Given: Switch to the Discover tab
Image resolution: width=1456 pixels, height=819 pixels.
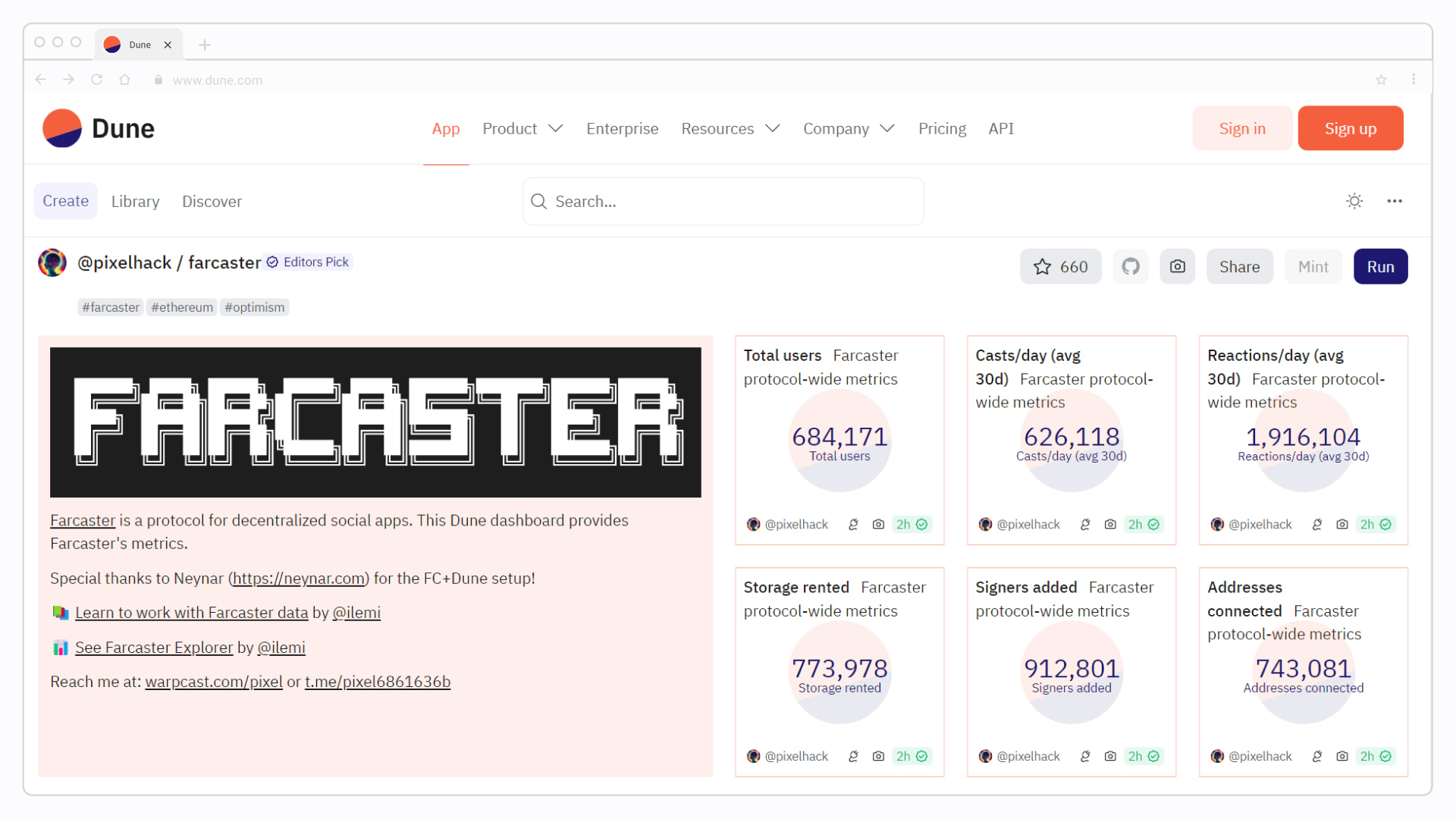Looking at the screenshot, I should pyautogui.click(x=212, y=202).
